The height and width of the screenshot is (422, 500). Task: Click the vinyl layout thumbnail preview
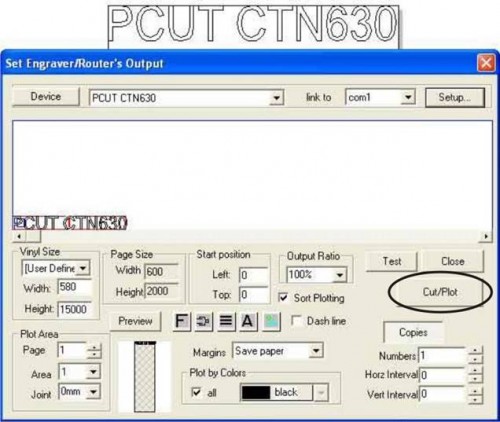tap(145, 376)
